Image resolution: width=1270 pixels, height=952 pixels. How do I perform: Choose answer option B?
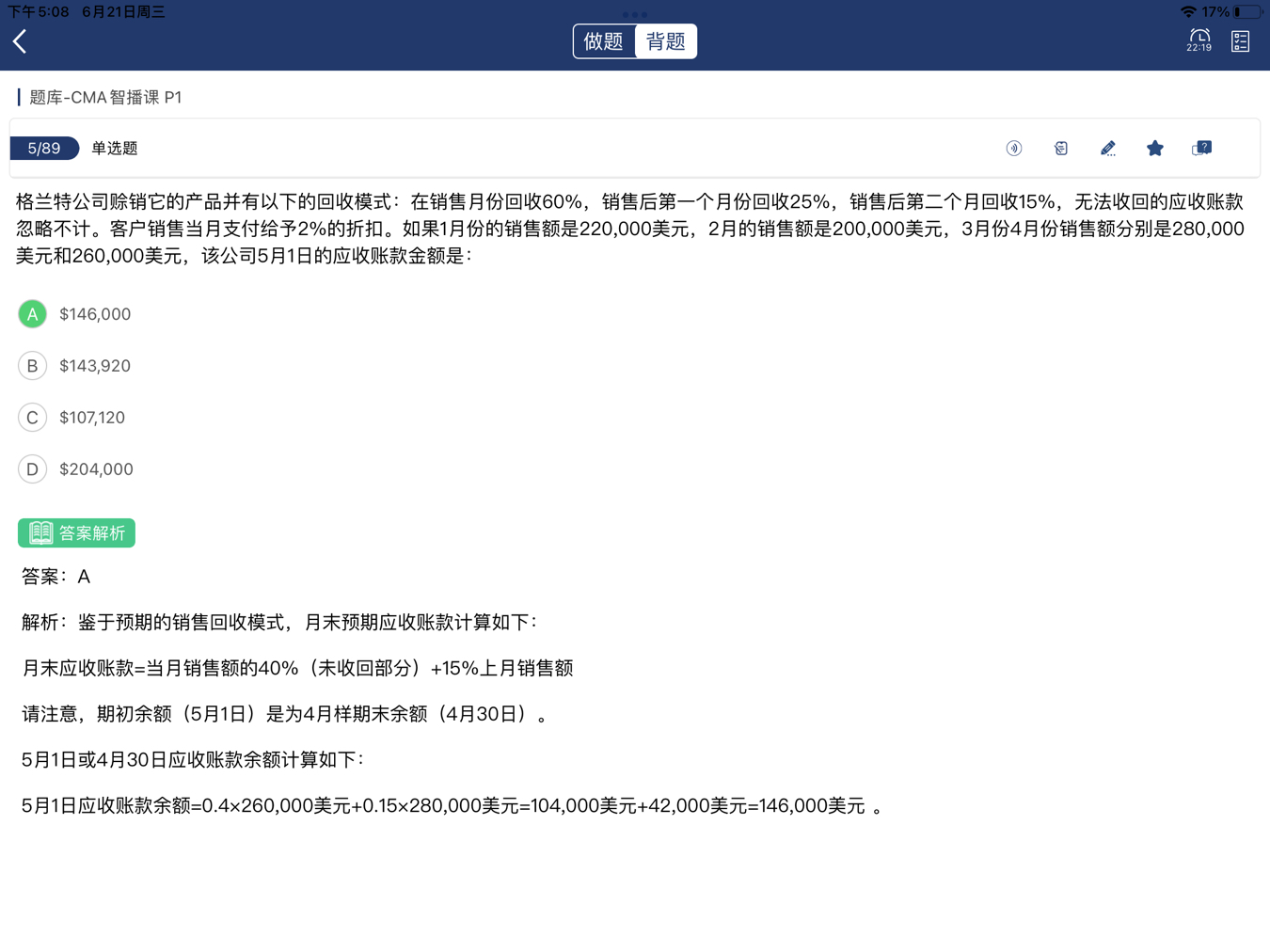click(x=33, y=366)
